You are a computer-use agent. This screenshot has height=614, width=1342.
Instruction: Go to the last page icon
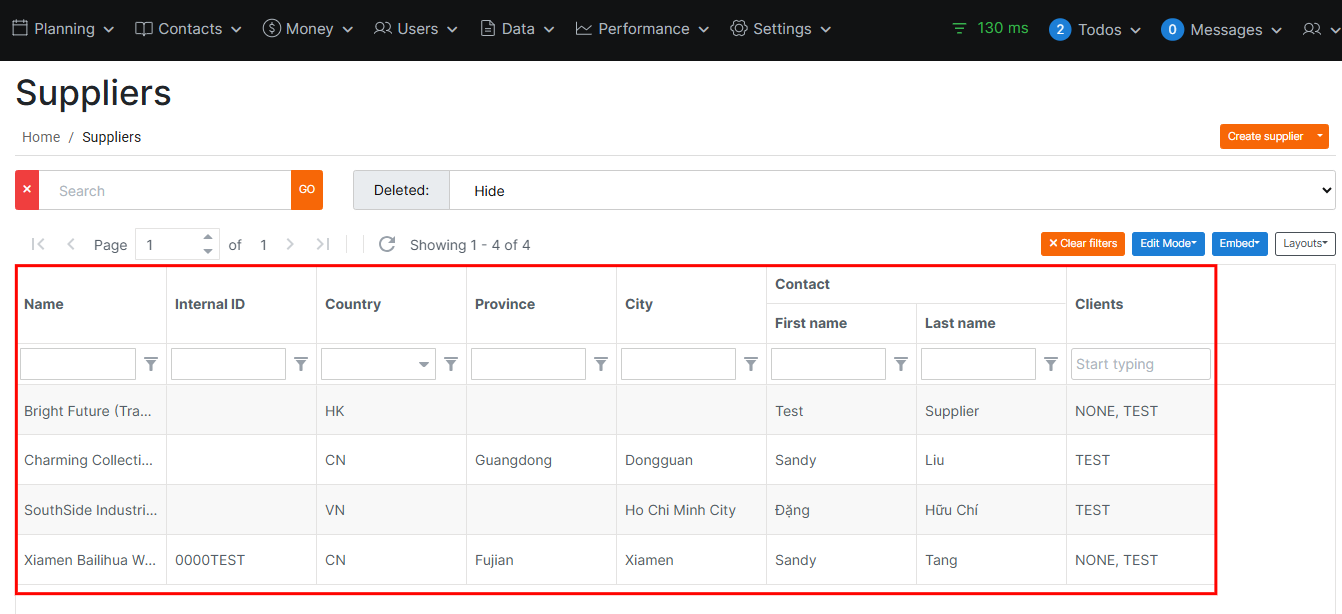click(322, 244)
